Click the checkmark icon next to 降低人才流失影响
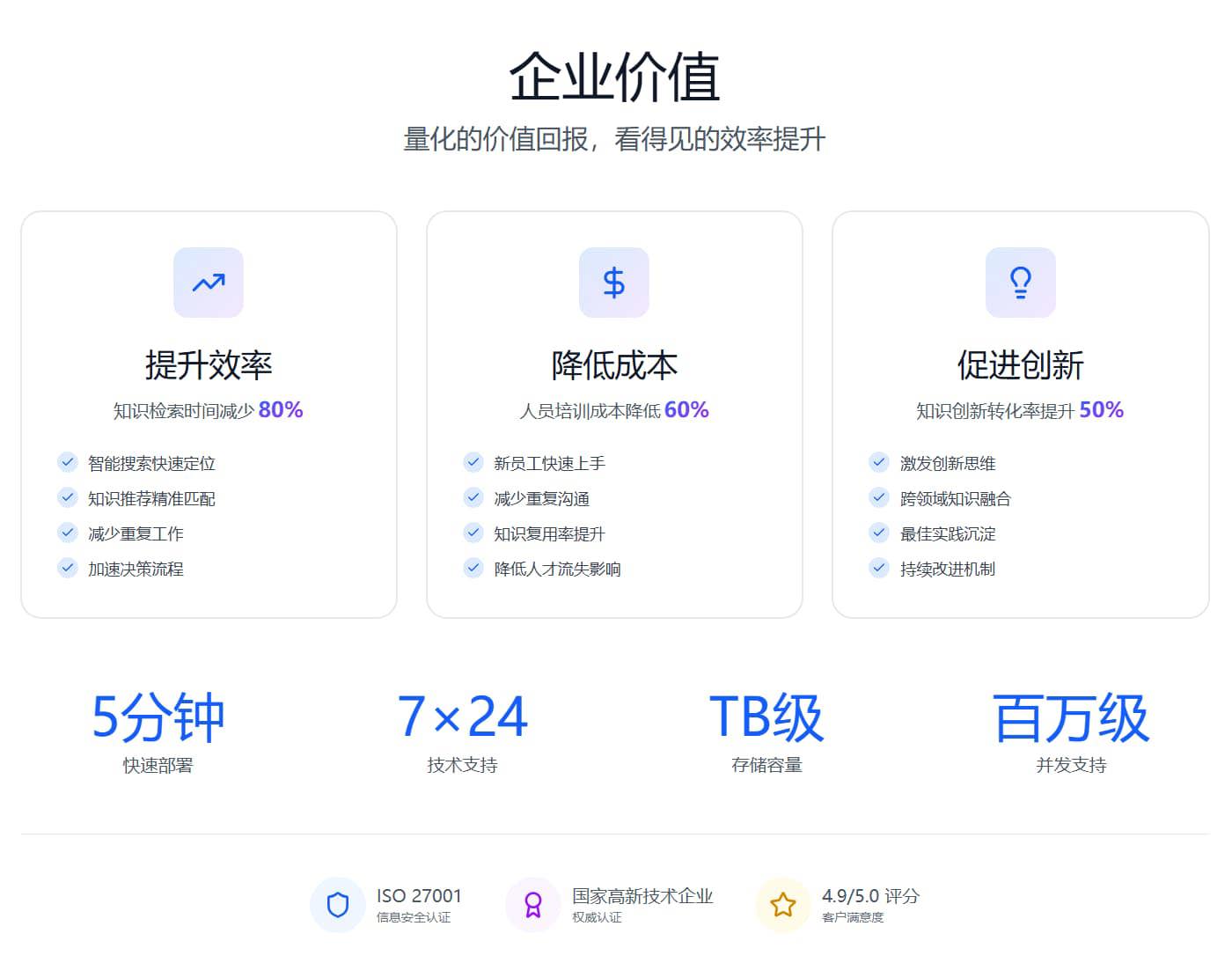 point(473,568)
